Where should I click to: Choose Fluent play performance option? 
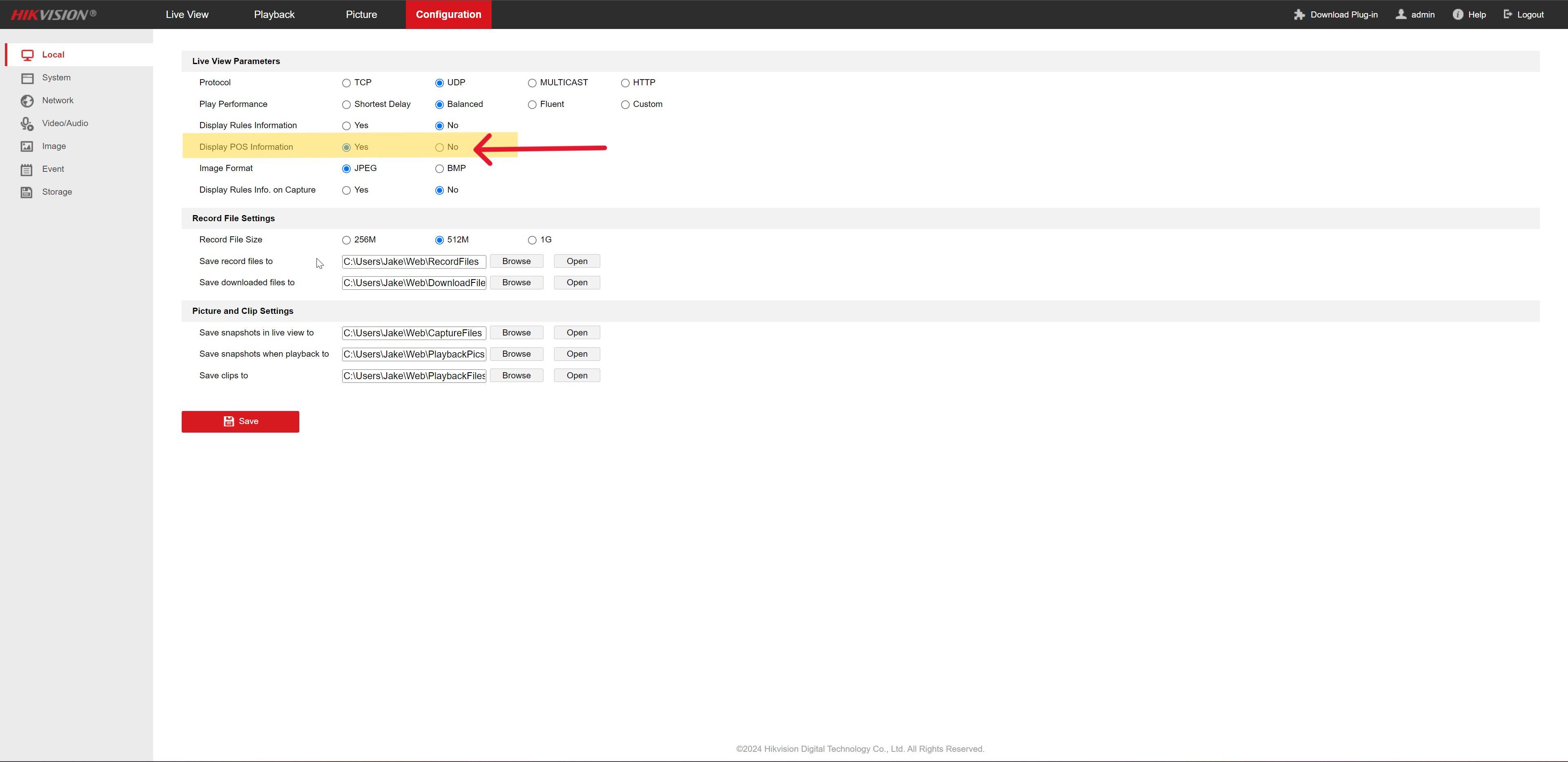pyautogui.click(x=532, y=104)
